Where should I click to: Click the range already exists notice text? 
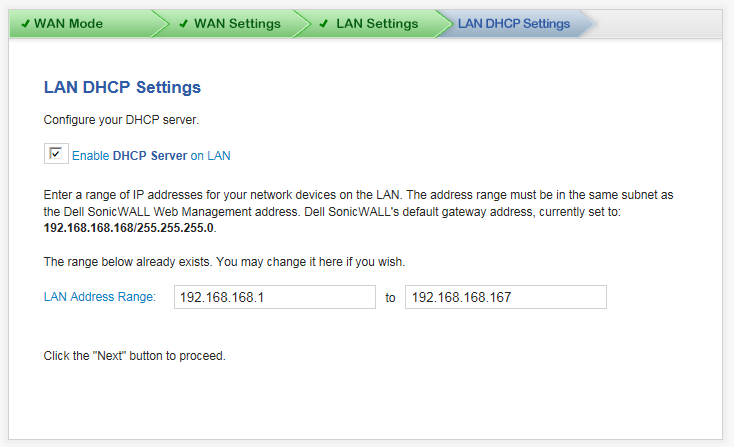pyautogui.click(x=224, y=262)
